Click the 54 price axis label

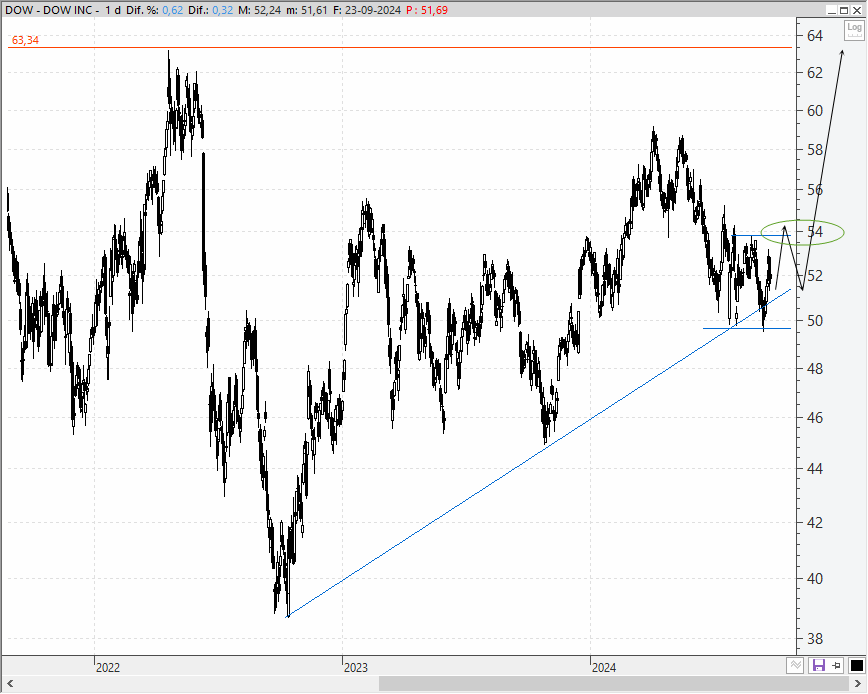(x=815, y=232)
